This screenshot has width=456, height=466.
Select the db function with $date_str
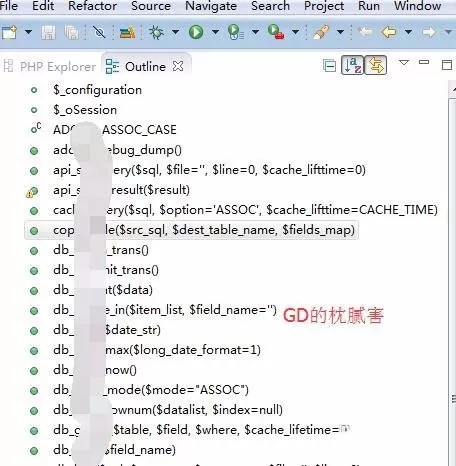coord(107,330)
